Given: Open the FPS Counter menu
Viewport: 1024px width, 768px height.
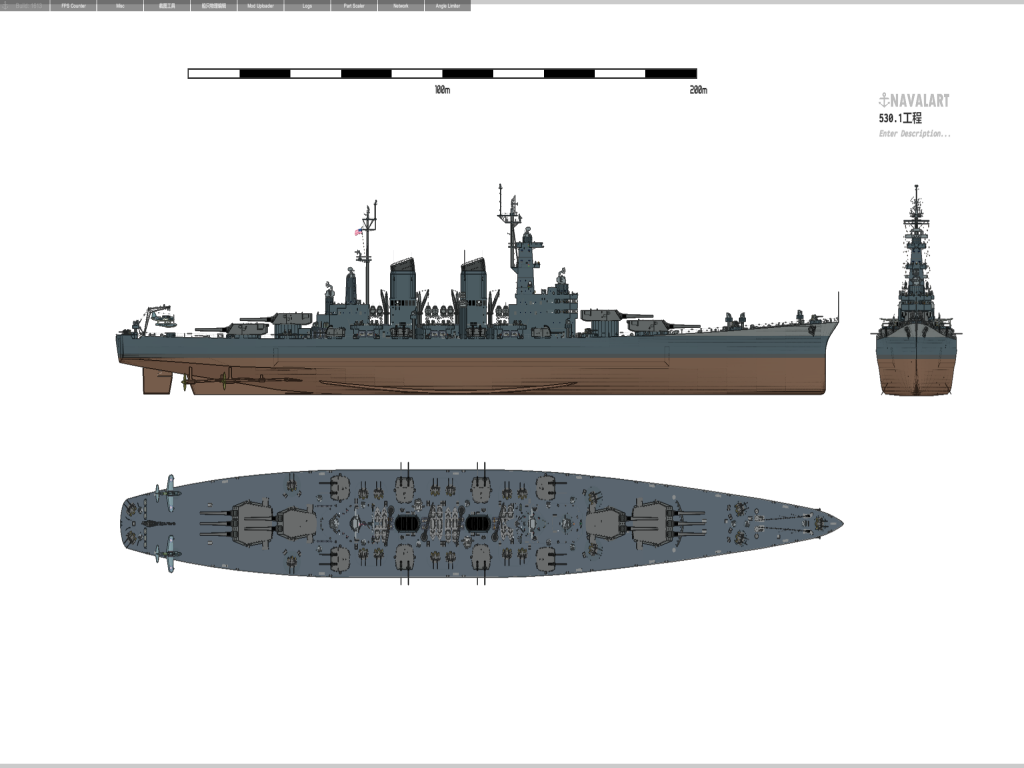Looking at the screenshot, I should [73, 6].
